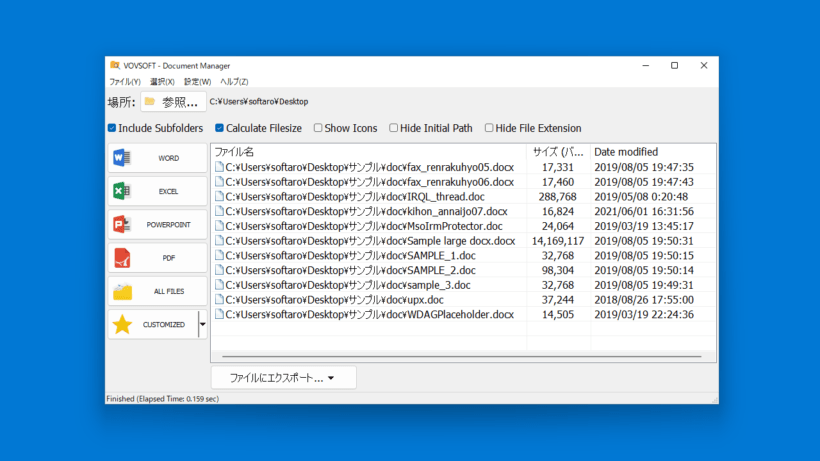
Task: Select the WDAGPlaceholder.docx file name
Action: (x=370, y=315)
